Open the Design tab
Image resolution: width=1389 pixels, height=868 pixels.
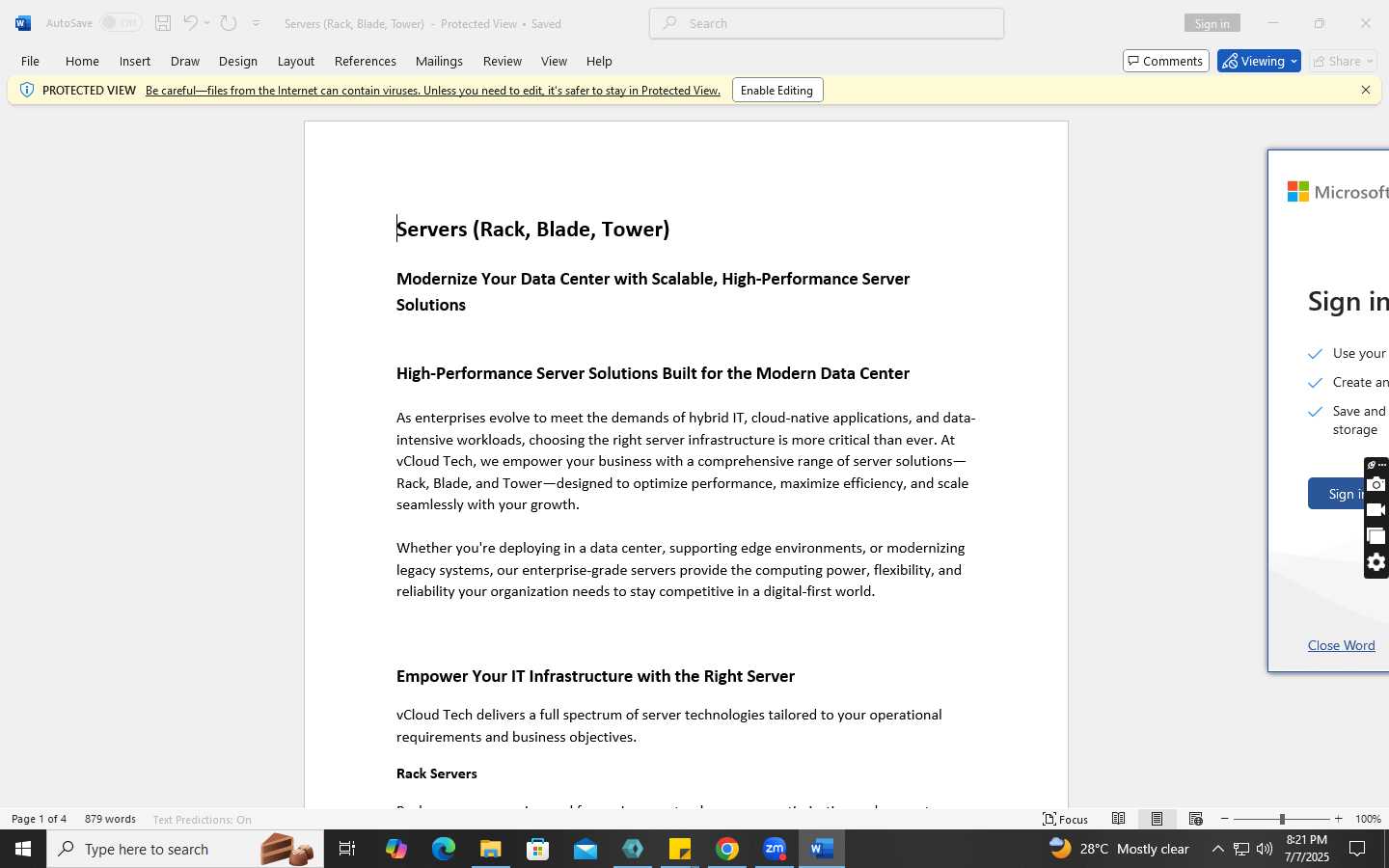238,61
